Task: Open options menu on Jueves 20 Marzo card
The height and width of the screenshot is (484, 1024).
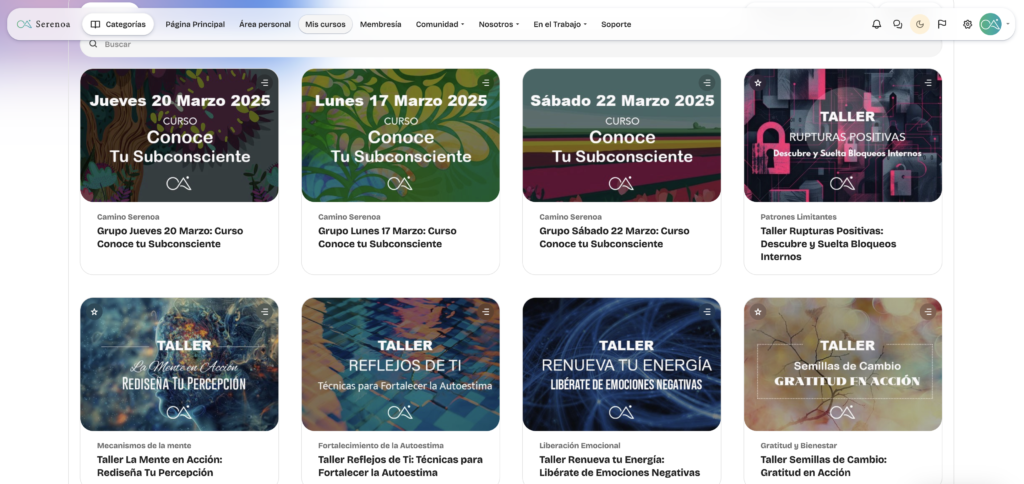Action: click(264, 83)
